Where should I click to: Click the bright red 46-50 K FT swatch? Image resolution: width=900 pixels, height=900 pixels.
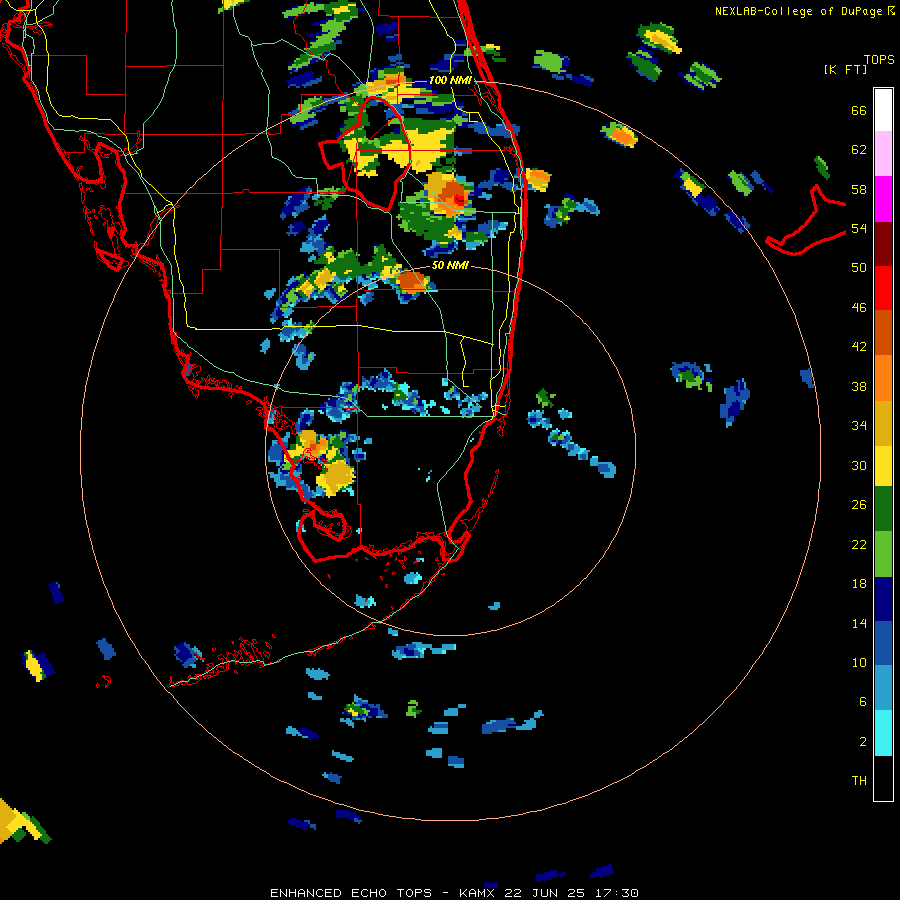883,288
